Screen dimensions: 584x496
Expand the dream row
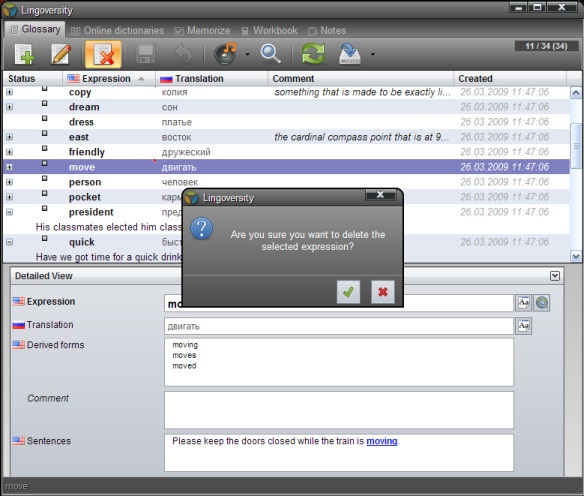[10, 107]
